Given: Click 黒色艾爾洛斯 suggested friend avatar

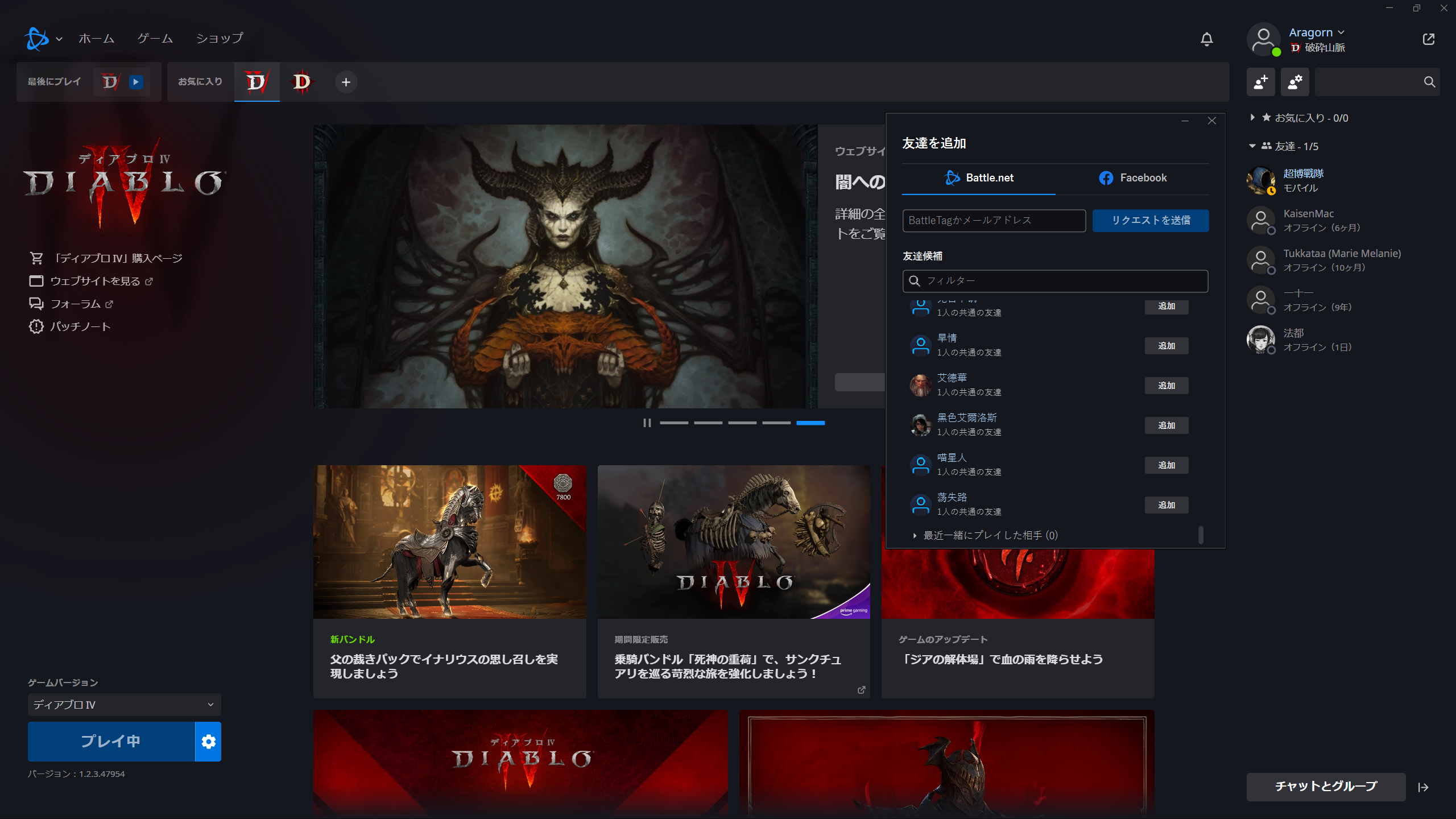Looking at the screenshot, I should coord(920,425).
